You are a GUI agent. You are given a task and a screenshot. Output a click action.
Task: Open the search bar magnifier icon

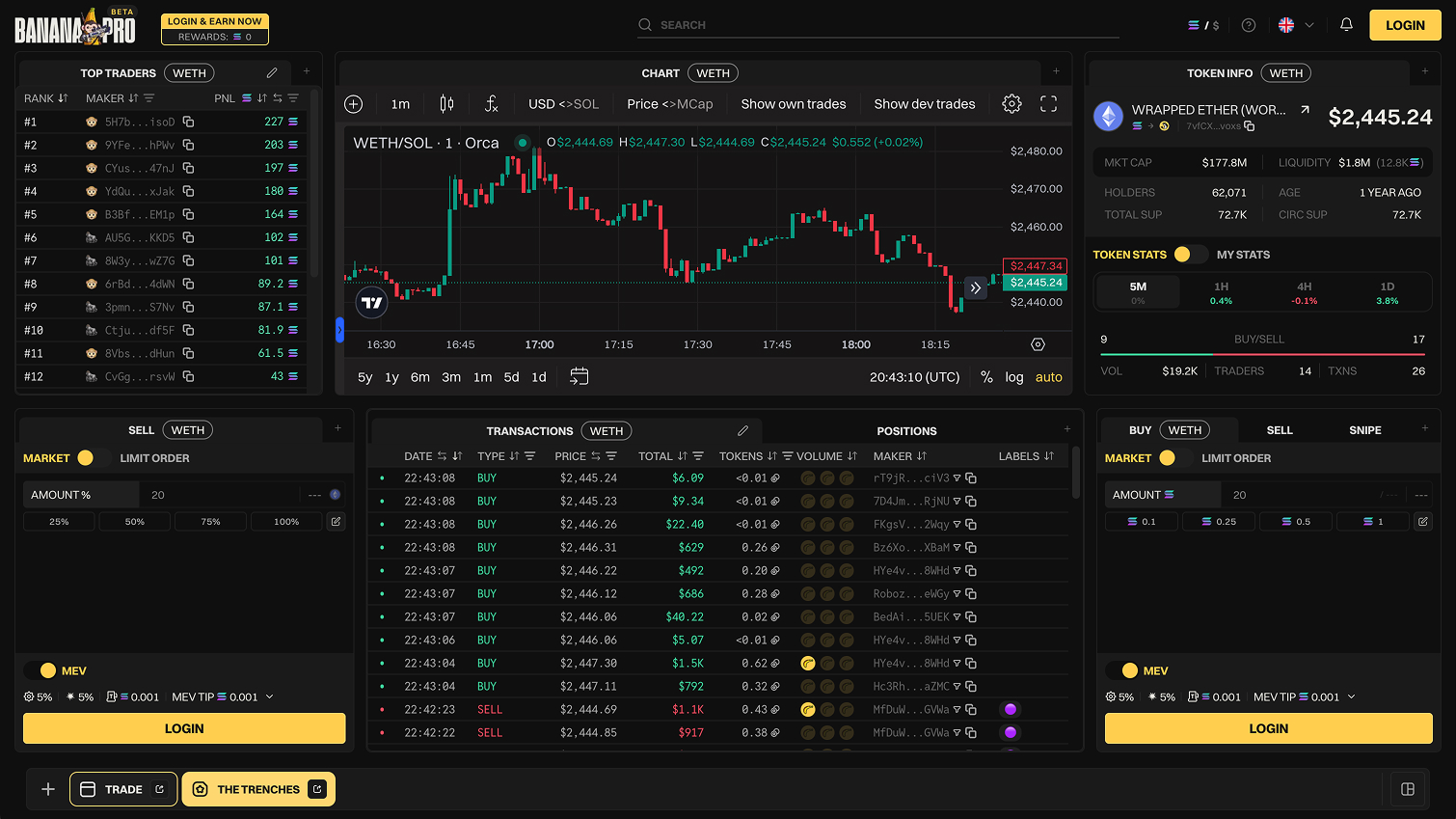click(x=644, y=25)
